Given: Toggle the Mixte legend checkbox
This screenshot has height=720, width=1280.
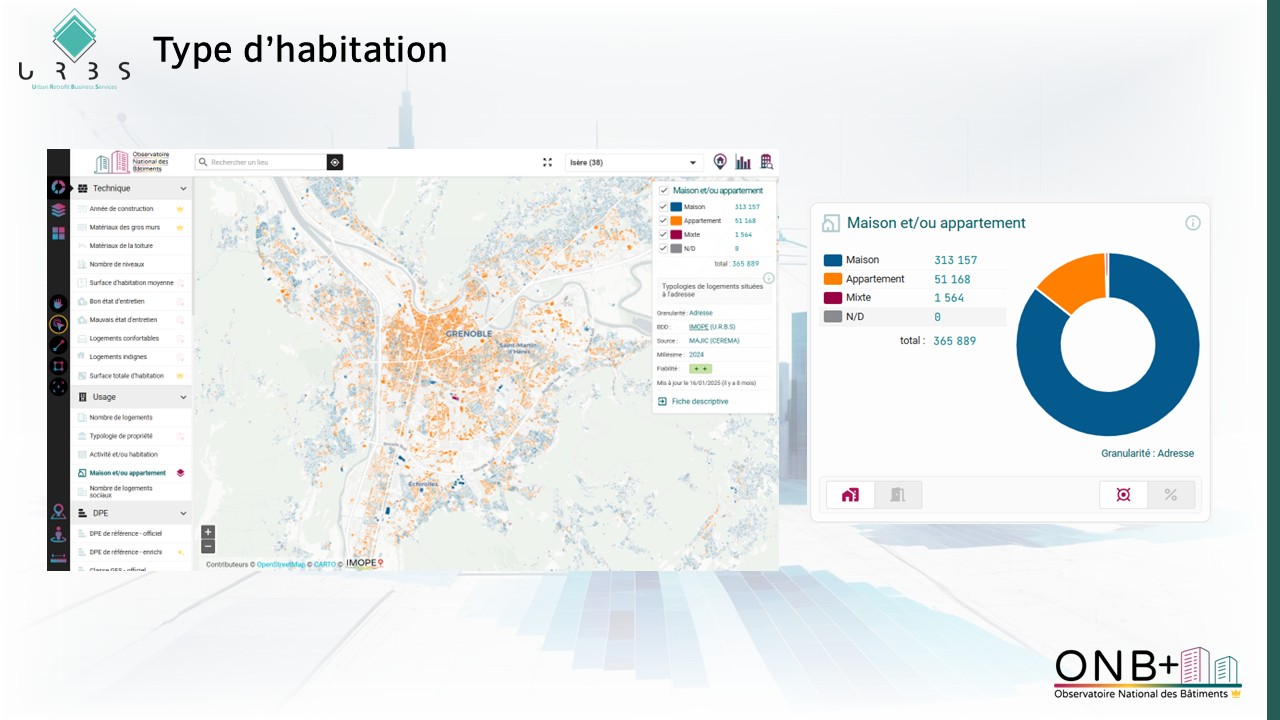Looking at the screenshot, I should coord(663,235).
